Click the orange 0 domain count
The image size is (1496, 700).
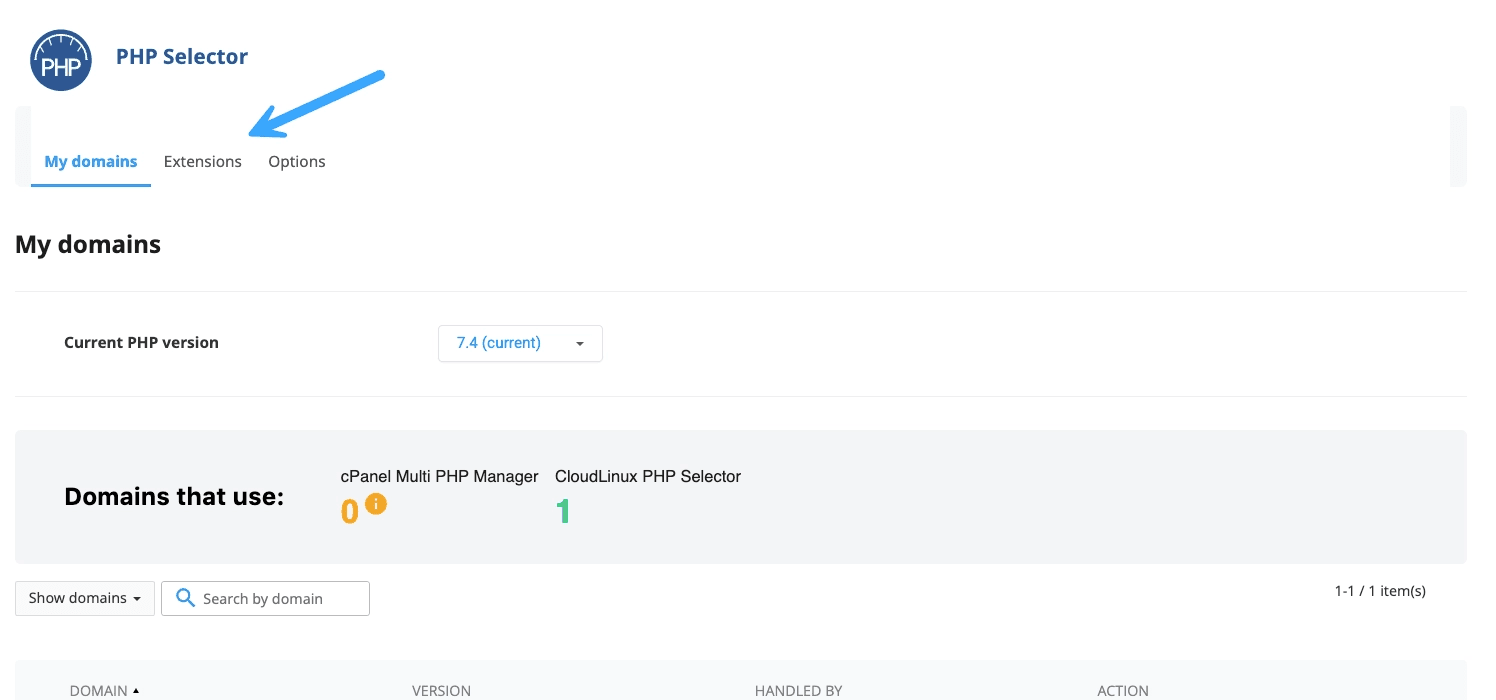pyautogui.click(x=349, y=512)
